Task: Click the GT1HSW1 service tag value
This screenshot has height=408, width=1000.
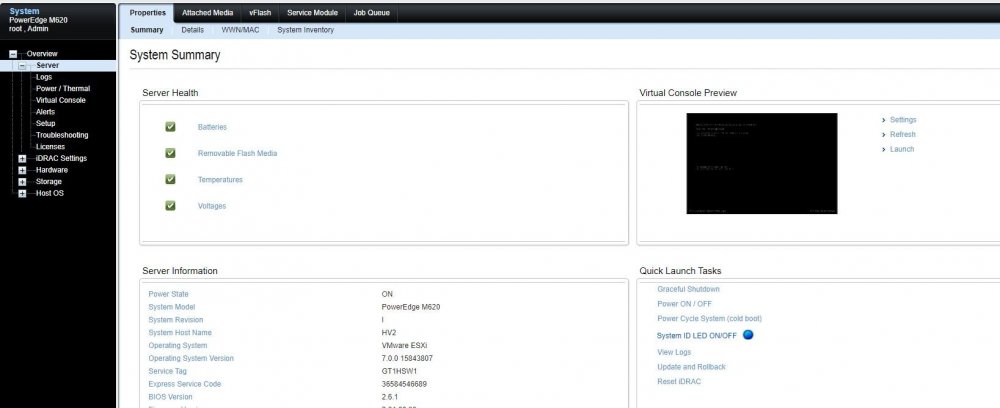Action: pyautogui.click(x=399, y=371)
